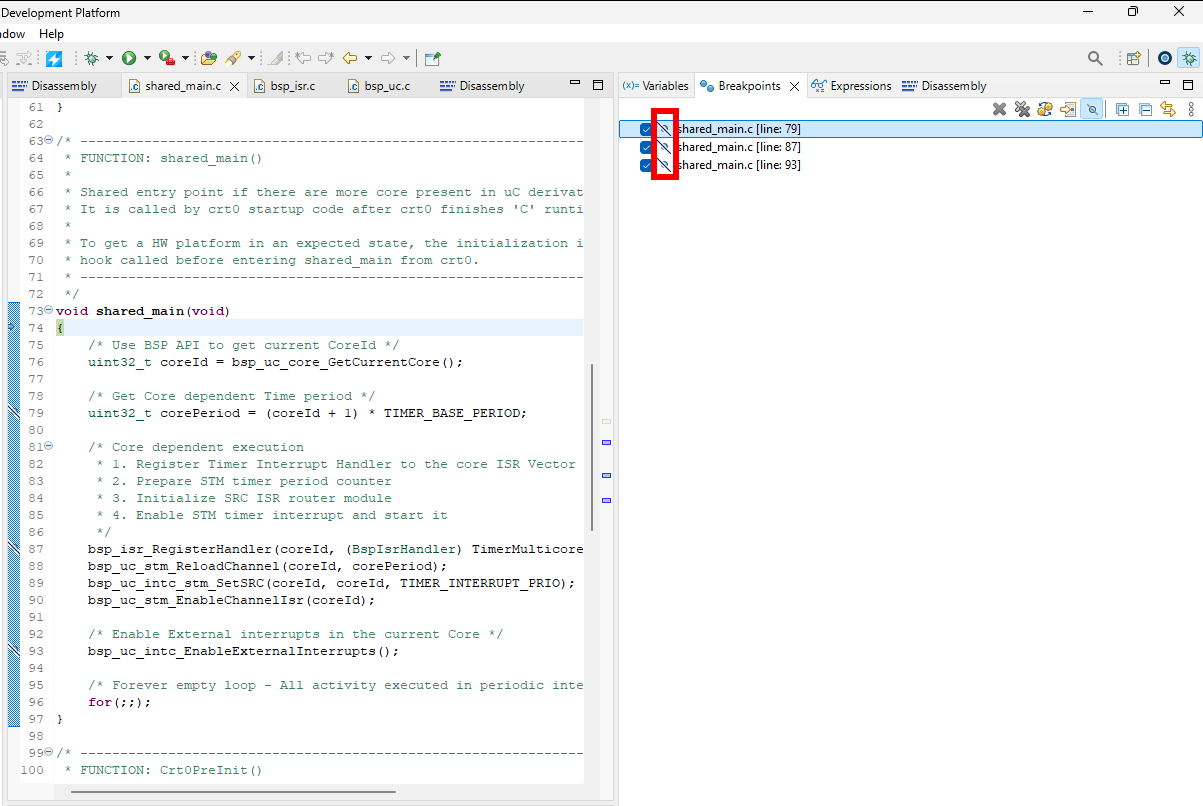Toggle breakpoint checkbox for line 93

pyautogui.click(x=646, y=165)
